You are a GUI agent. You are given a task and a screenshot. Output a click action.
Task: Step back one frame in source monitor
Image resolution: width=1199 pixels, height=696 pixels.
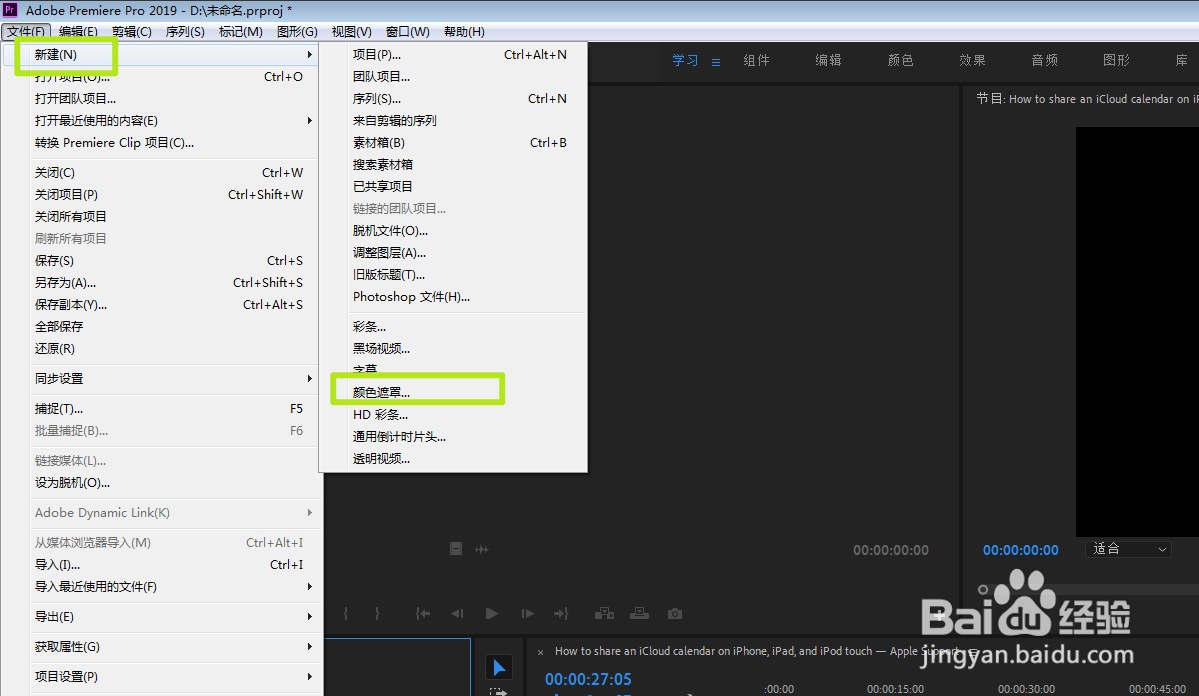click(x=457, y=613)
